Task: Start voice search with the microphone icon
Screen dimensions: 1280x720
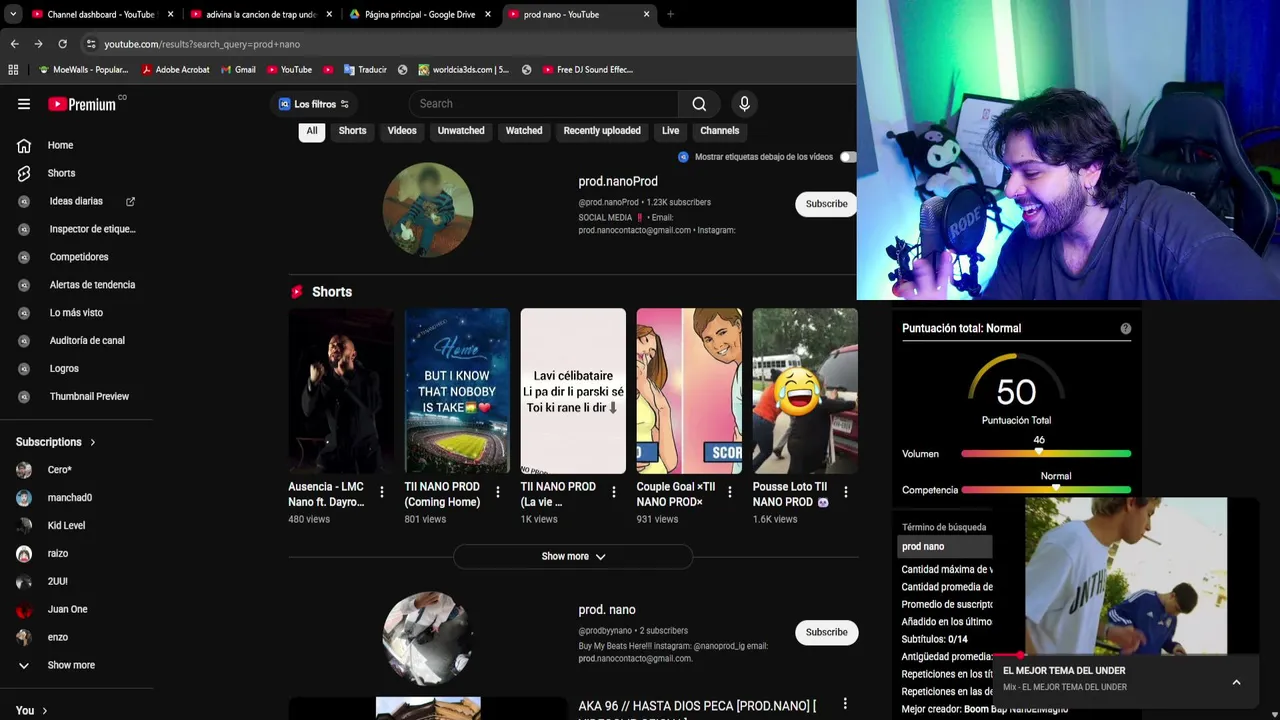Action: click(x=744, y=104)
